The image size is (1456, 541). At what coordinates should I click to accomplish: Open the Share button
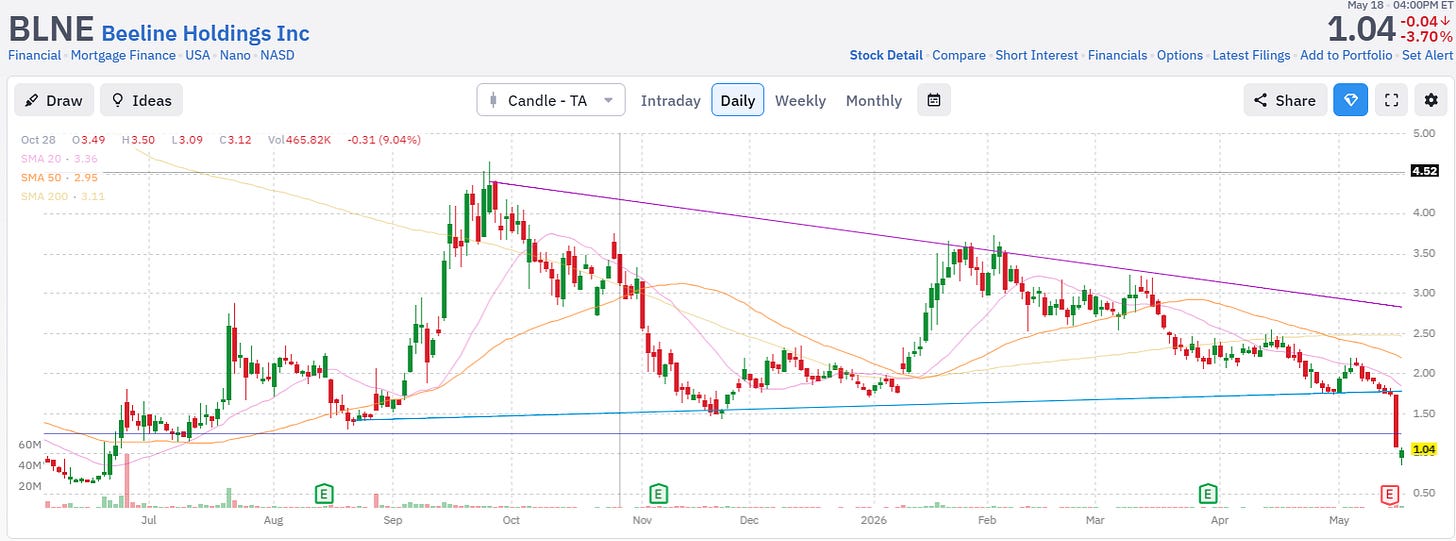tap(1286, 100)
